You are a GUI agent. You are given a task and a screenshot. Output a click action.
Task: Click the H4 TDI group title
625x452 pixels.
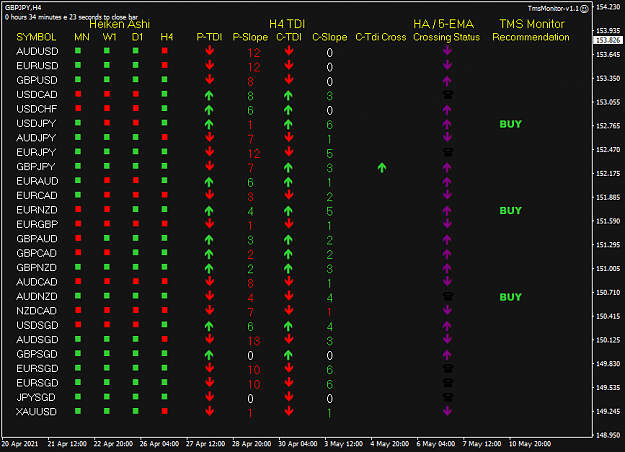[x=287, y=24]
